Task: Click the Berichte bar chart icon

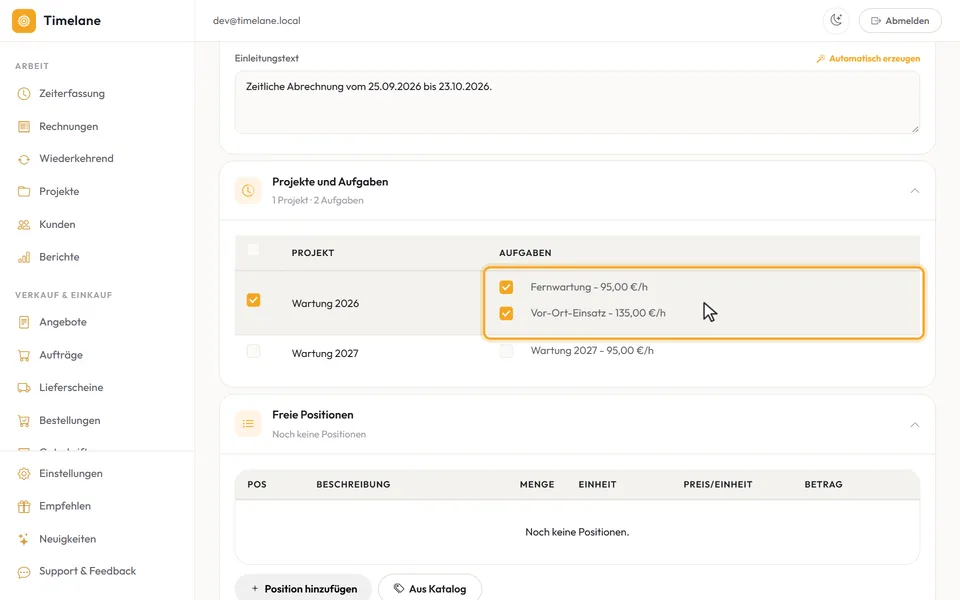Action: tap(24, 257)
